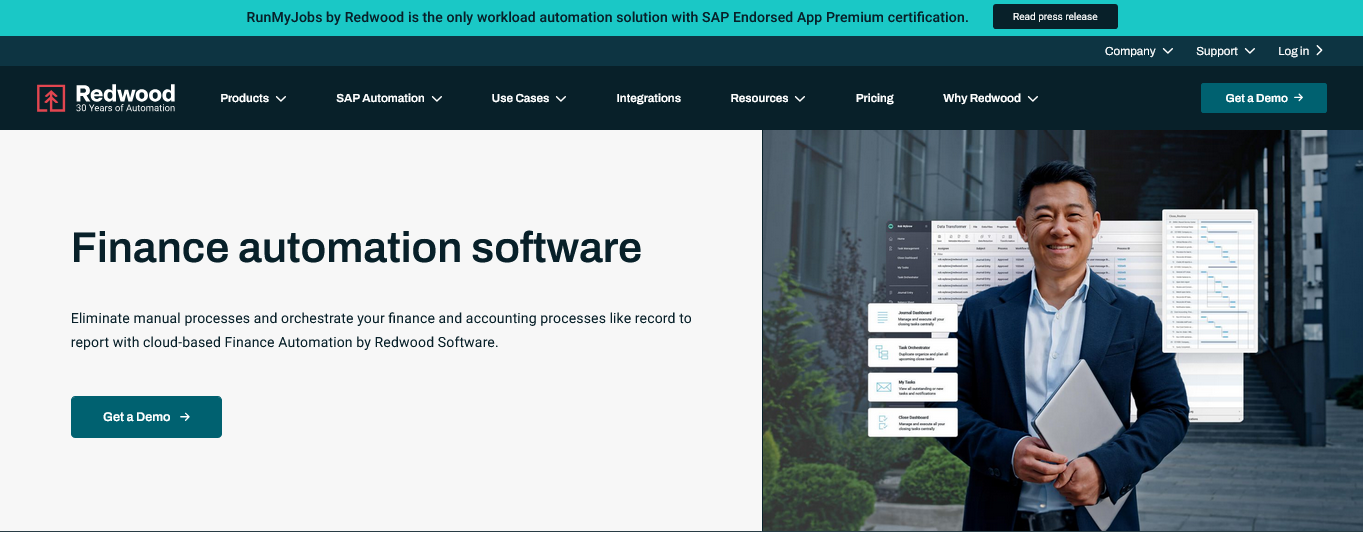Click the Close Dashboard arrows icon
Viewport: 1363px width, 552px height.
click(x=883, y=422)
